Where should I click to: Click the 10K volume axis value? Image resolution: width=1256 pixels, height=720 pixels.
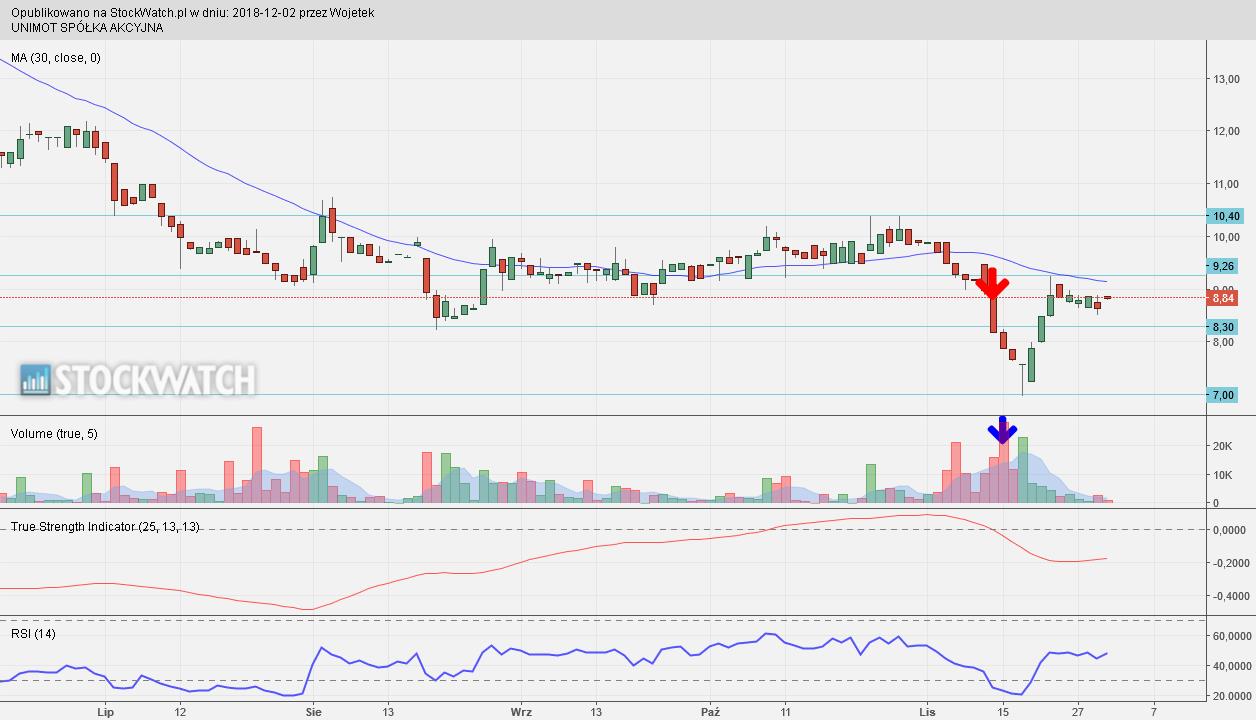pyautogui.click(x=1222, y=475)
